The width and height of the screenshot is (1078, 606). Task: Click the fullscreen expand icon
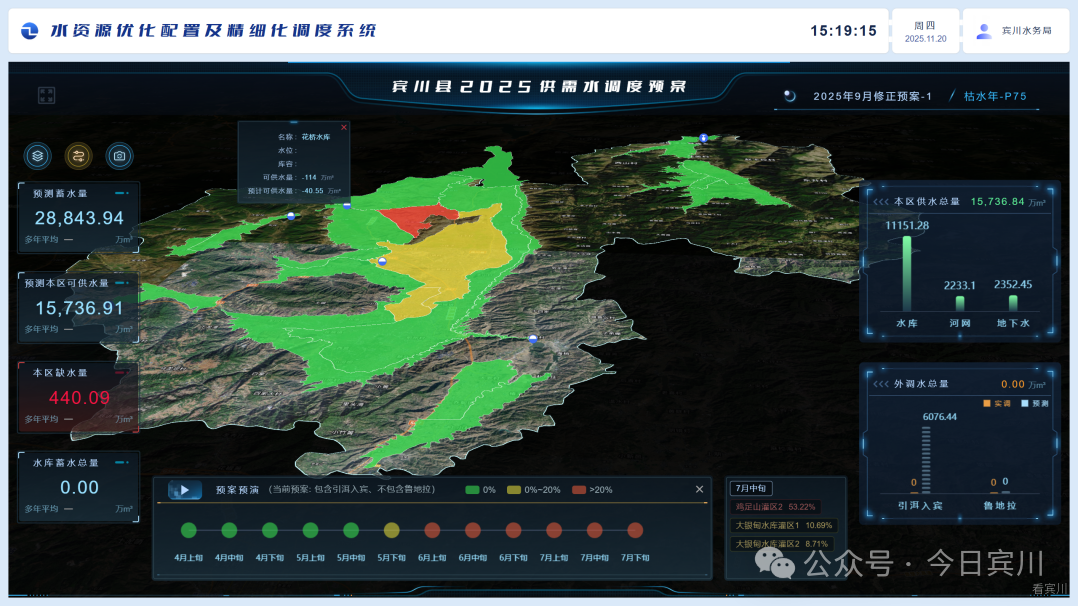46,95
